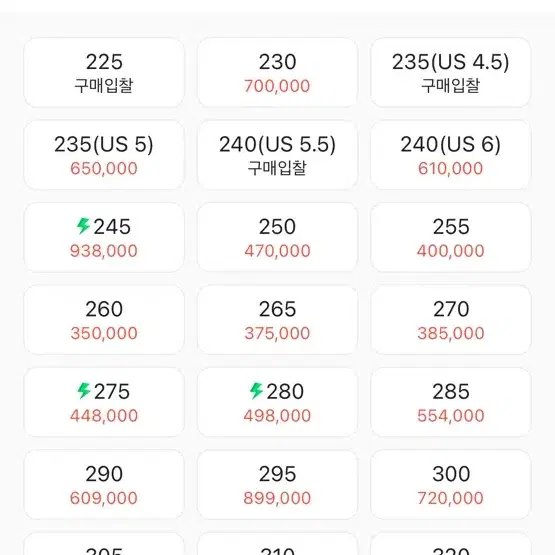This screenshot has height=555, width=555.
Task: Select the 235(US 4.5) size card
Action: 451,73
